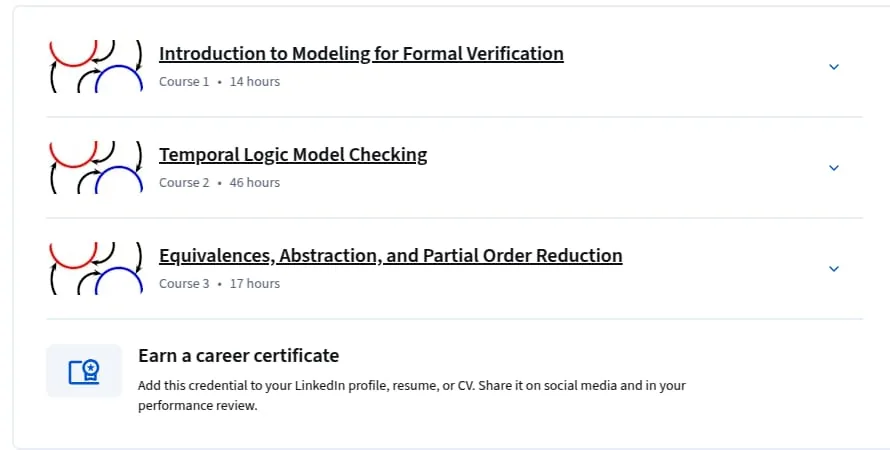
Task: Click the 'Course 2' label text
Action: [184, 183]
